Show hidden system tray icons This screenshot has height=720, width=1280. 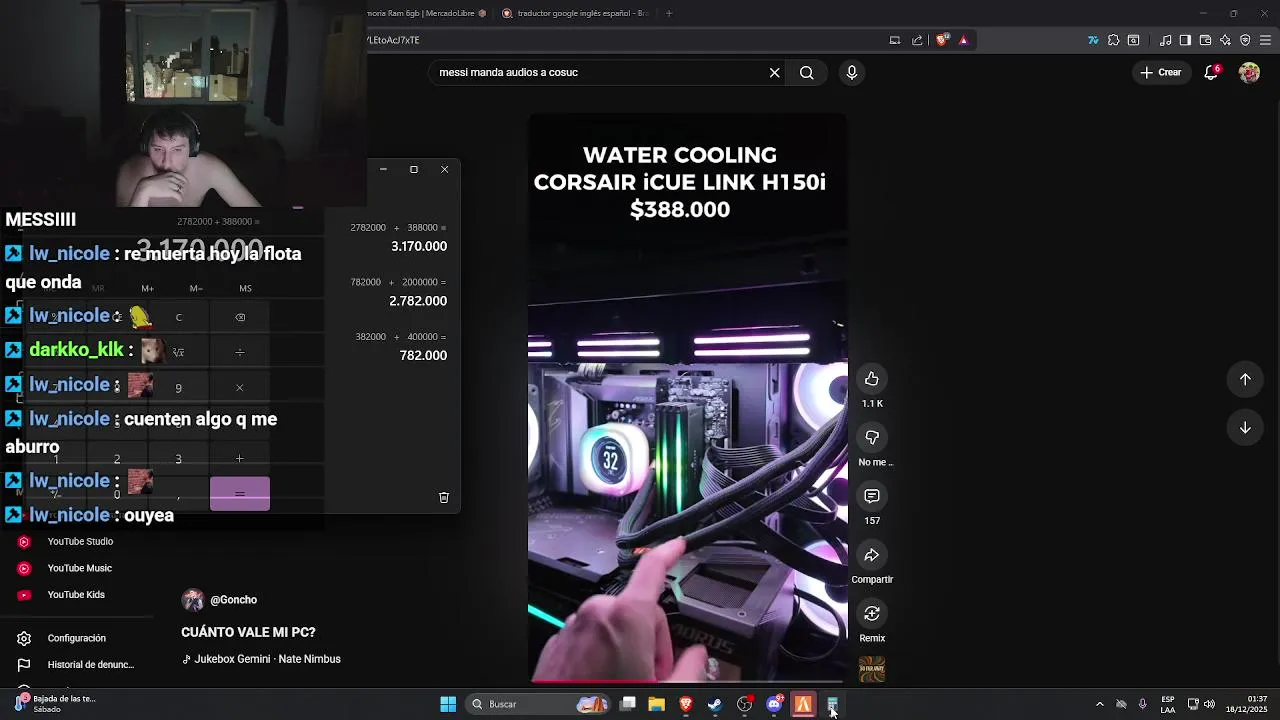coord(1100,704)
